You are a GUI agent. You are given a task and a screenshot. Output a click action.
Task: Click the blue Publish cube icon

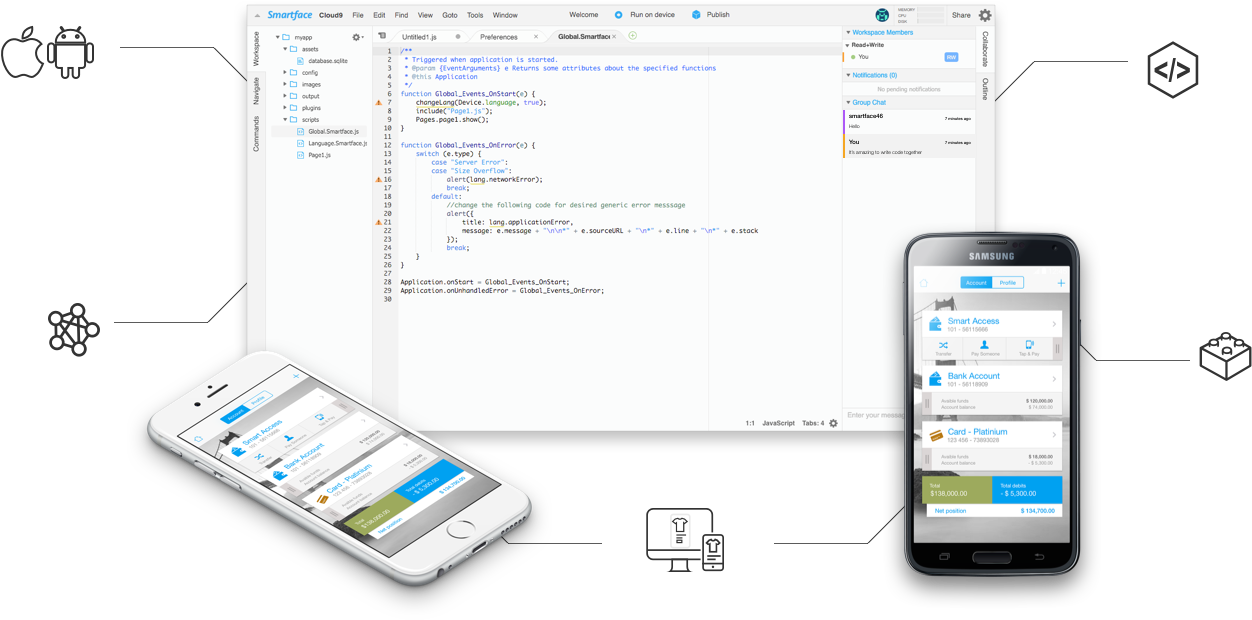click(696, 15)
